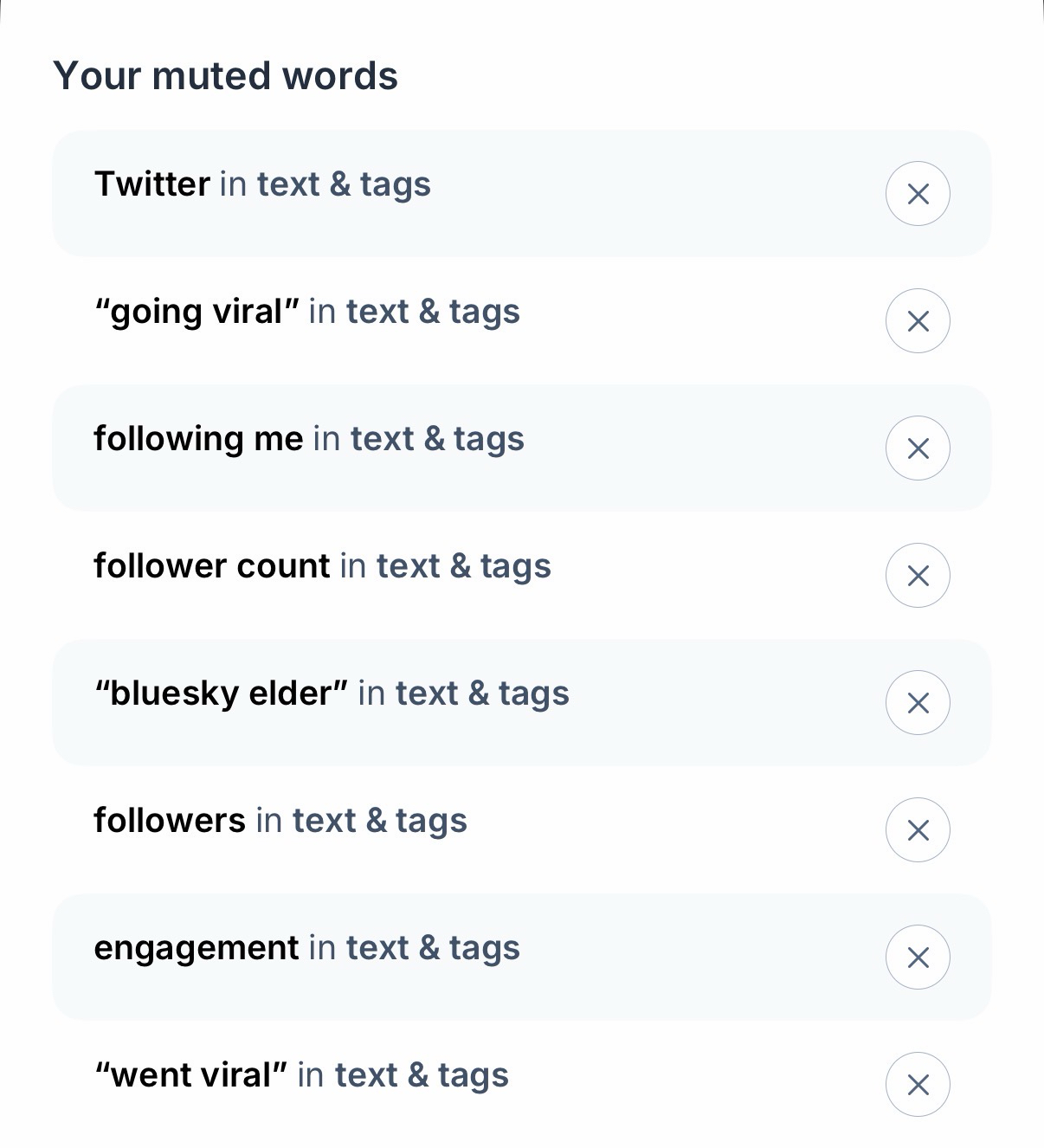Delete the "followers" muted word
Image resolution: width=1044 pixels, height=1148 pixels.
[x=918, y=830]
